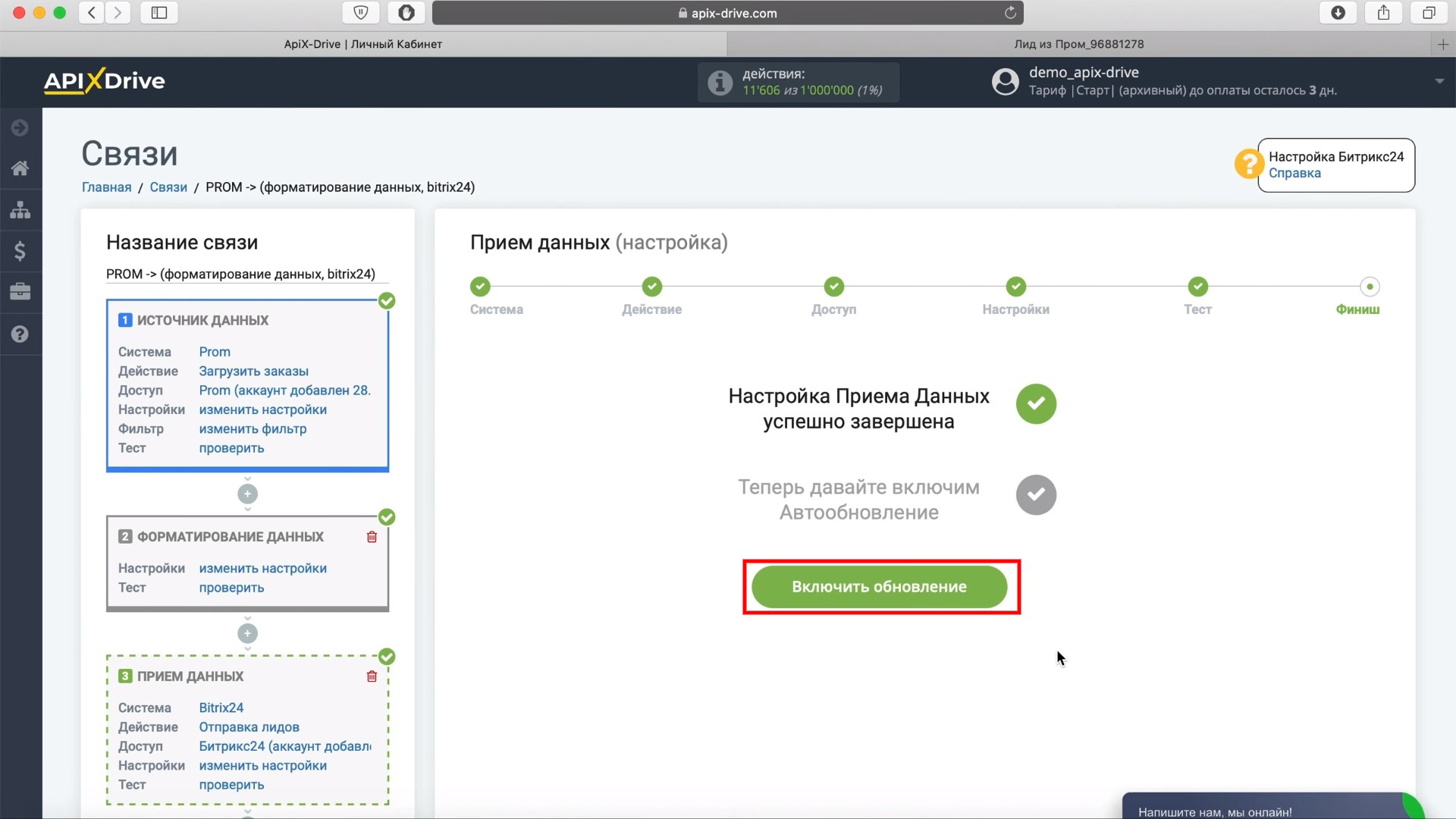Open the Safari downloads icon
1456x819 pixels.
click(1338, 13)
